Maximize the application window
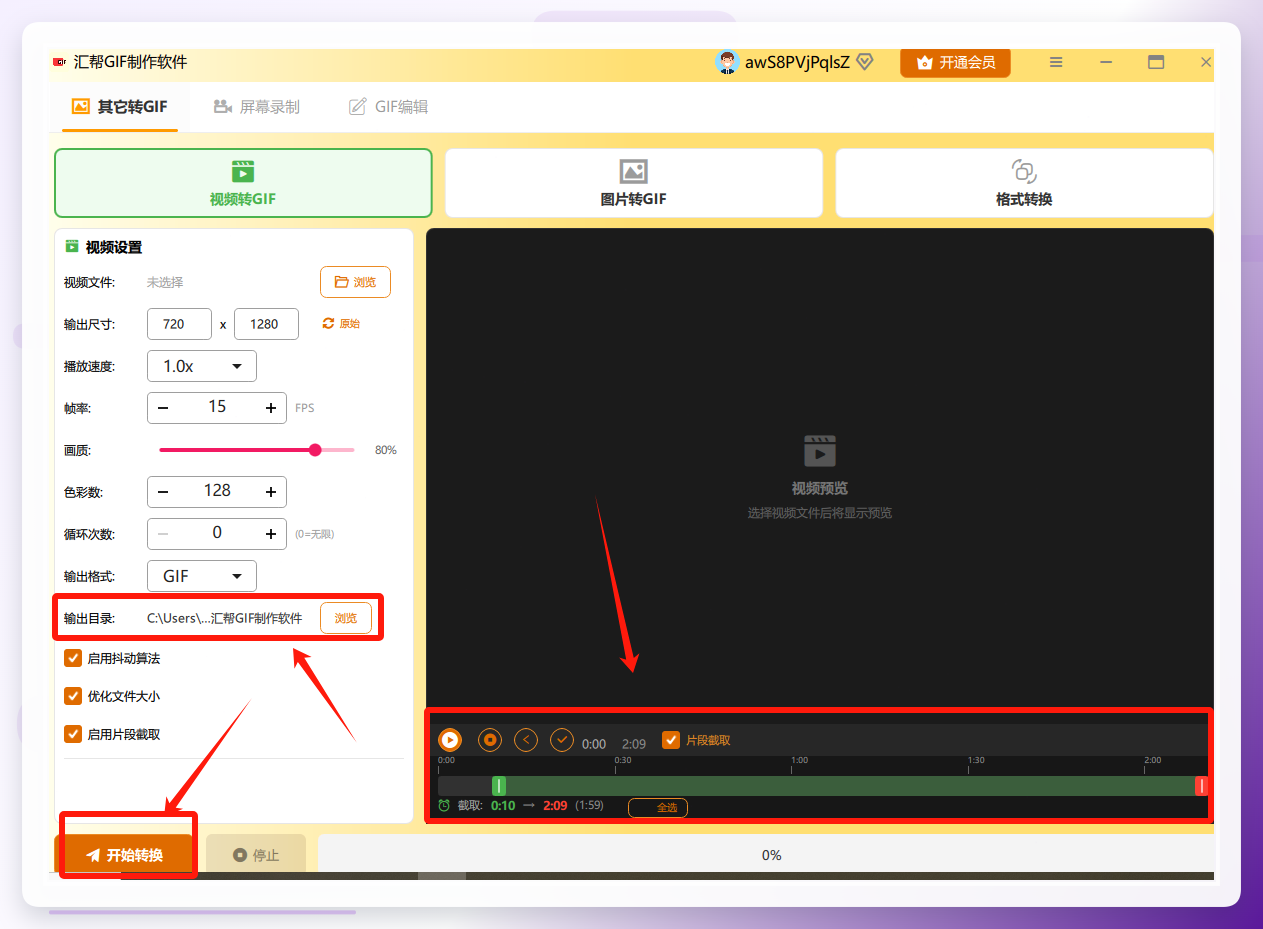Image resolution: width=1263 pixels, height=929 pixels. [x=1156, y=62]
